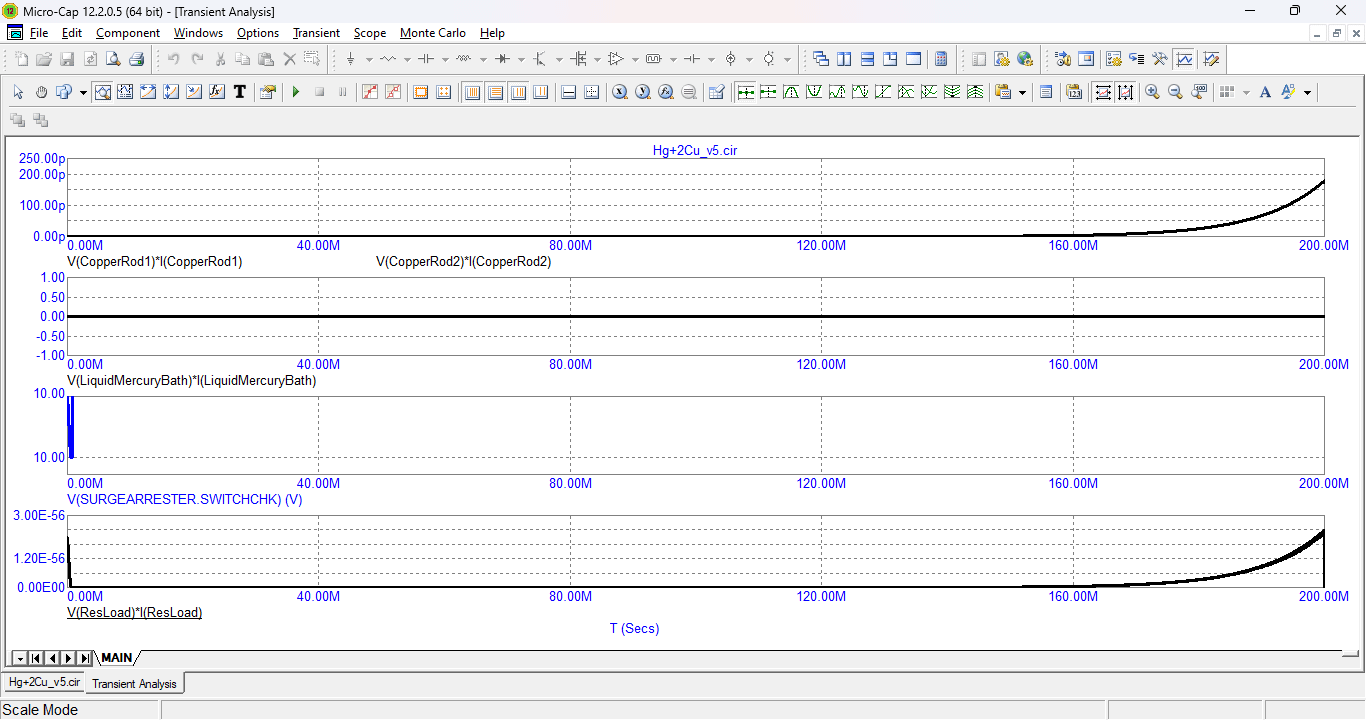
Task: Select the resistor component icon
Action: (388, 59)
